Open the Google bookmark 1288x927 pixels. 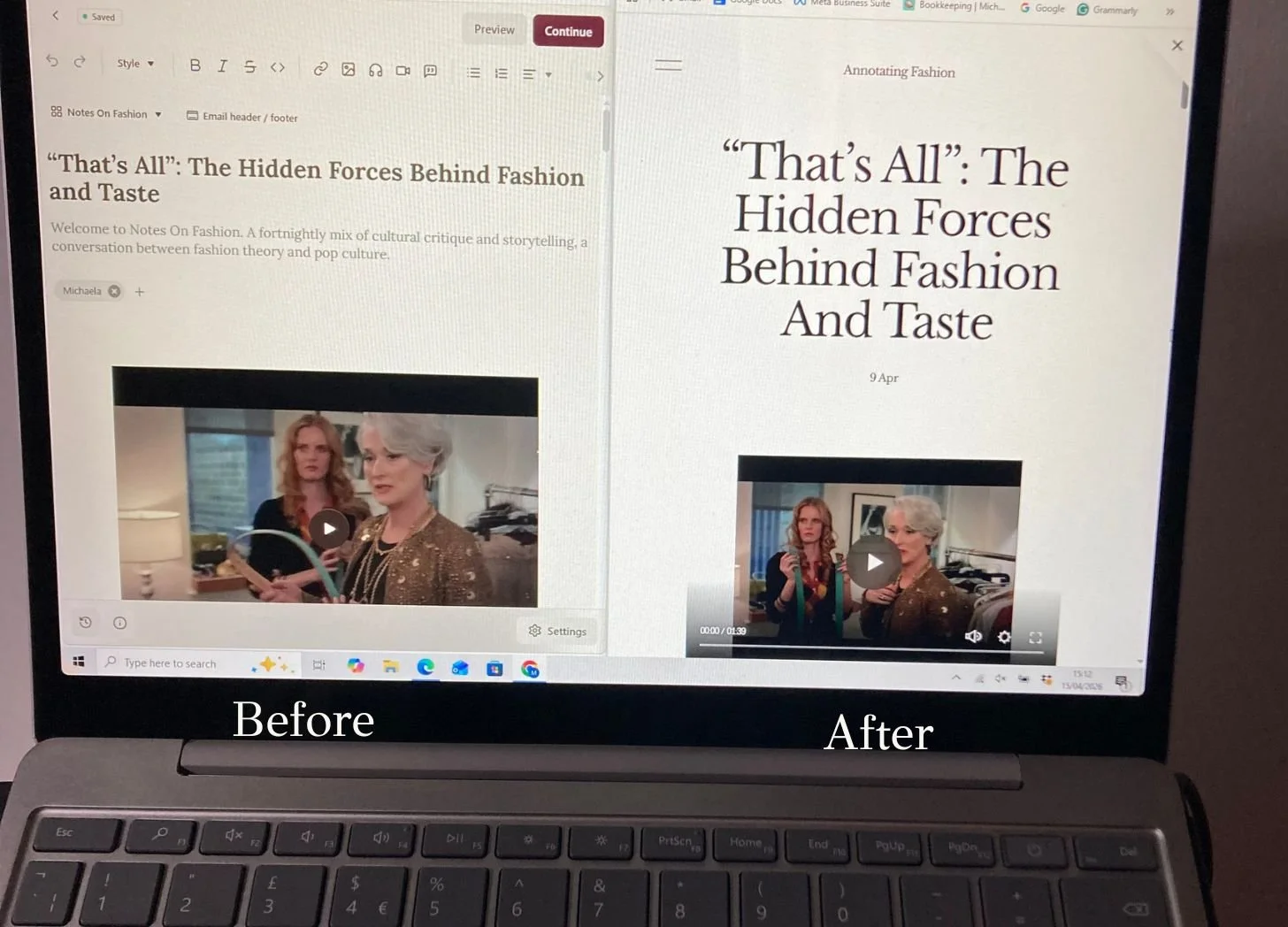click(x=1043, y=8)
